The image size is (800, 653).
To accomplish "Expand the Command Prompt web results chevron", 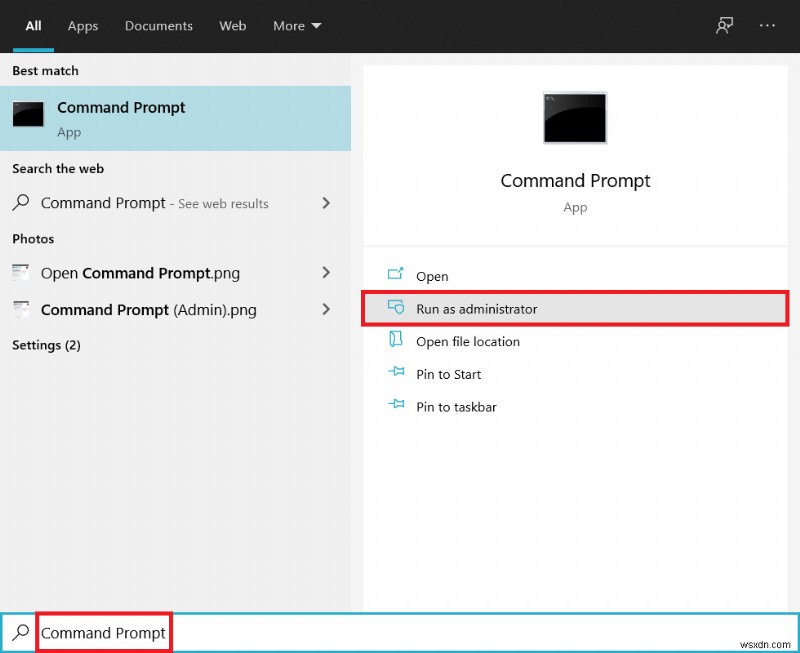I will point(326,203).
